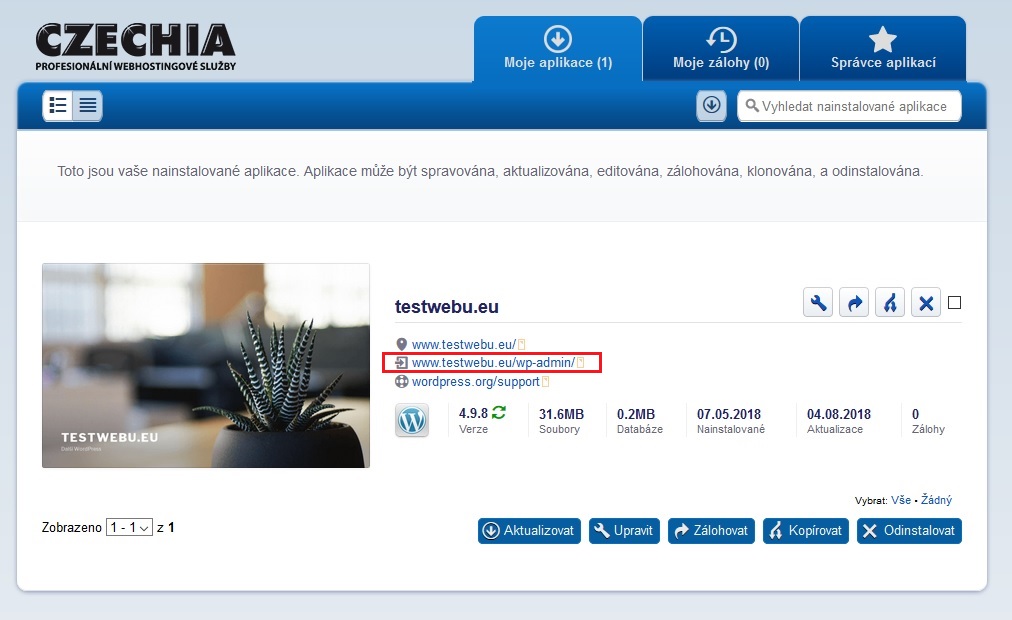Click the WordPress logo icon
1012x620 pixels.
pos(412,420)
